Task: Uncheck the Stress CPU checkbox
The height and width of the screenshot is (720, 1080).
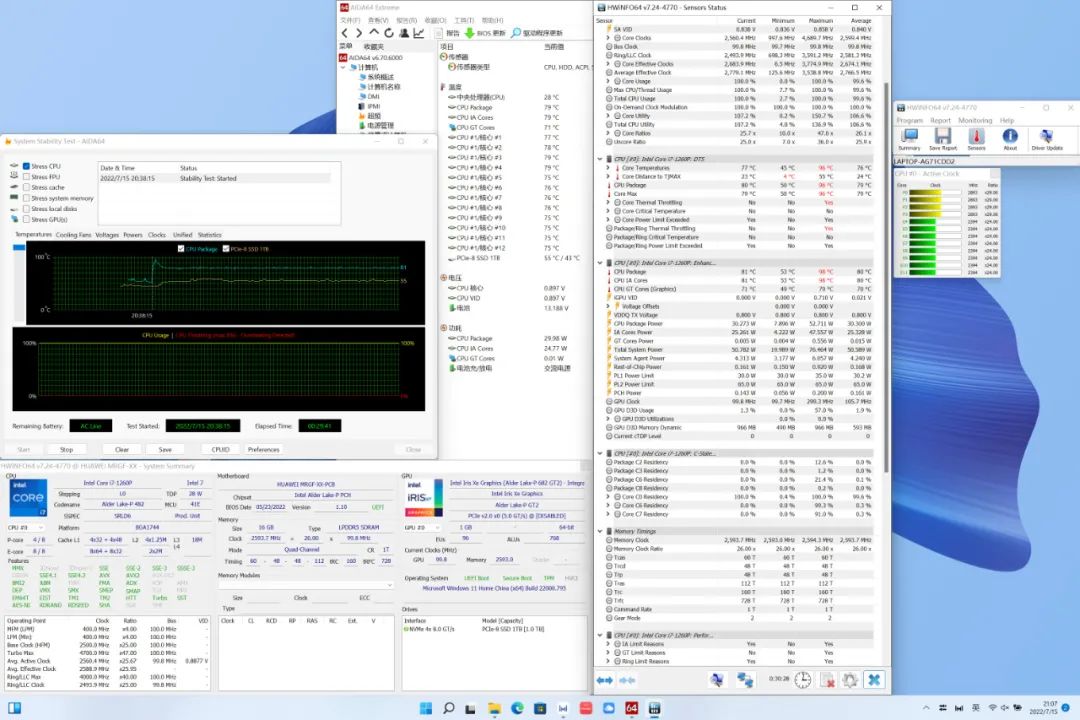Action: [26, 166]
